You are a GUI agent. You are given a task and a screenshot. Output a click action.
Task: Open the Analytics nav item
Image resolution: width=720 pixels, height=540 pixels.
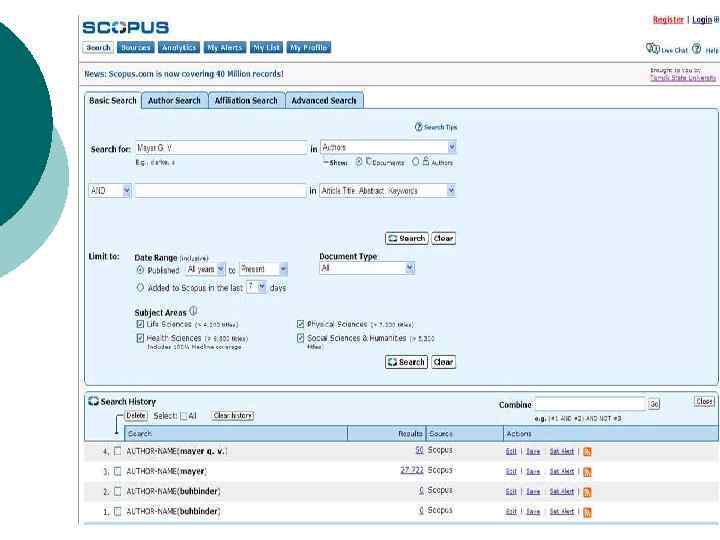pos(179,47)
